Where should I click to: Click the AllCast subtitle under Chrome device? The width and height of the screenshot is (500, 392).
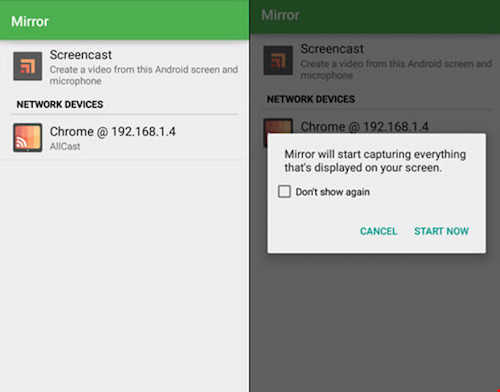tap(65, 146)
